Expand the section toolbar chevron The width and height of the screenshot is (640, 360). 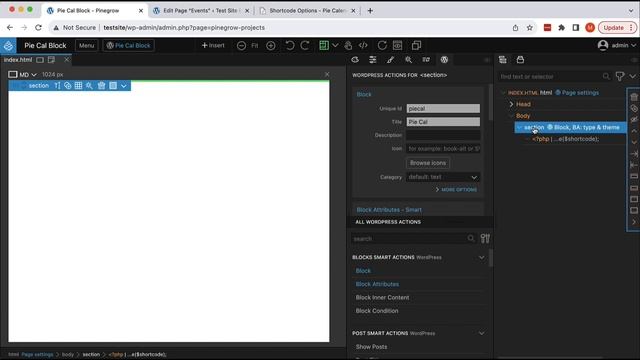(x=124, y=86)
